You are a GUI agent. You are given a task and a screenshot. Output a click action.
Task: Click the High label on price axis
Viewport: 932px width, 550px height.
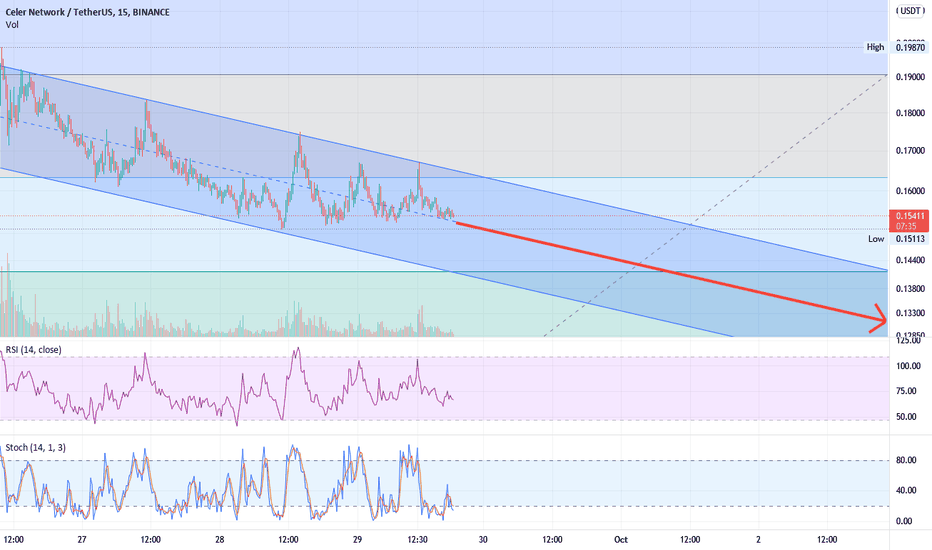875,47
